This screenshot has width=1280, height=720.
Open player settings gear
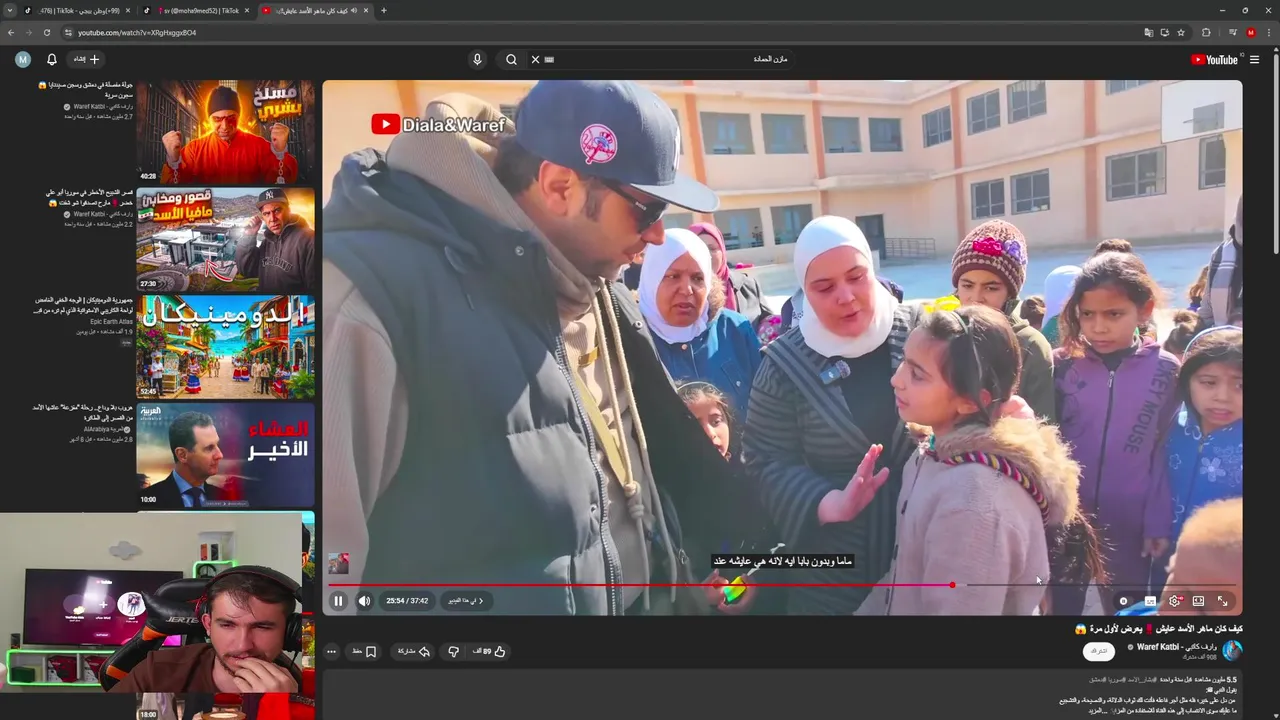[x=1174, y=601]
